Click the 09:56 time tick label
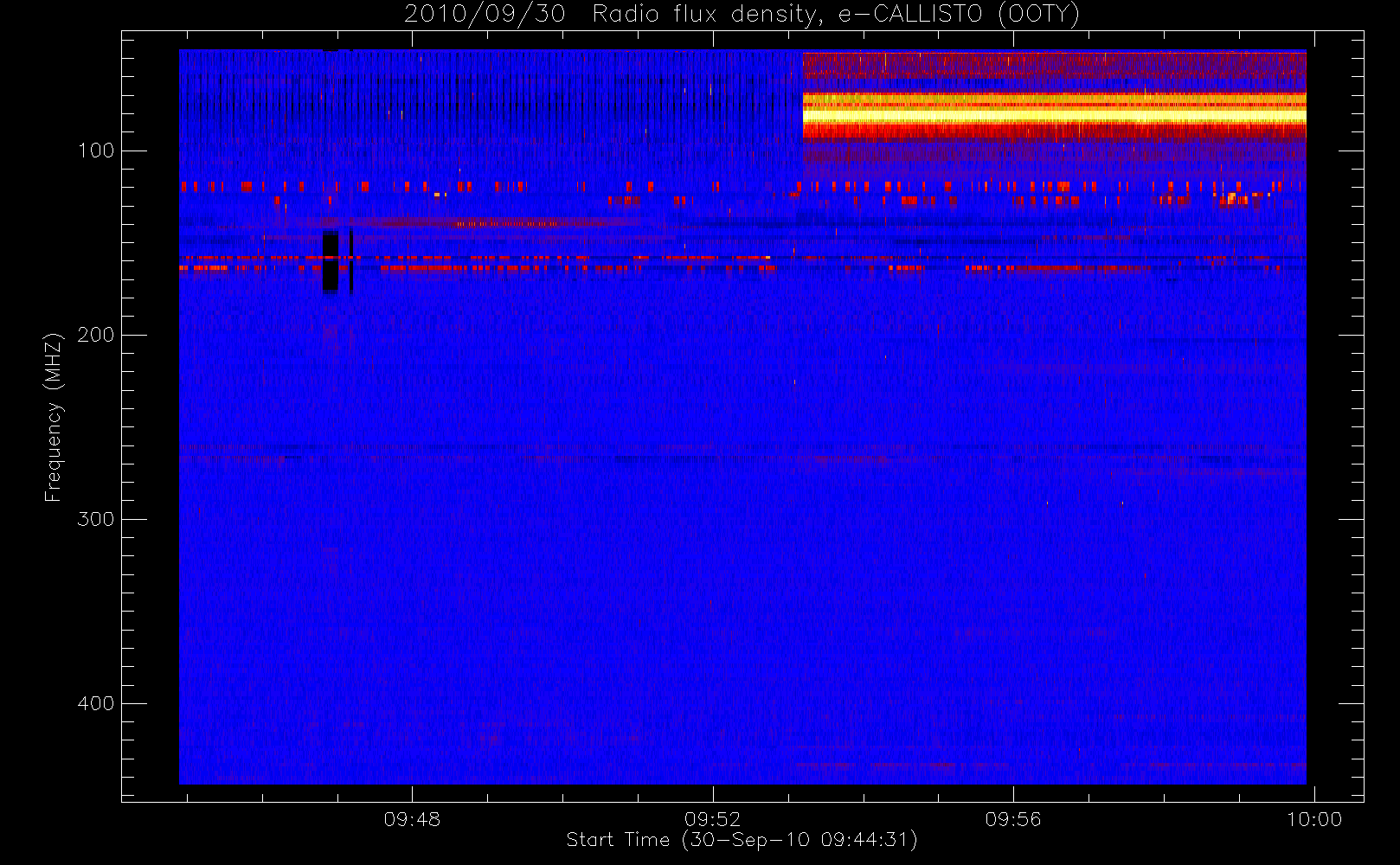This screenshot has width=1400, height=865. click(1013, 819)
